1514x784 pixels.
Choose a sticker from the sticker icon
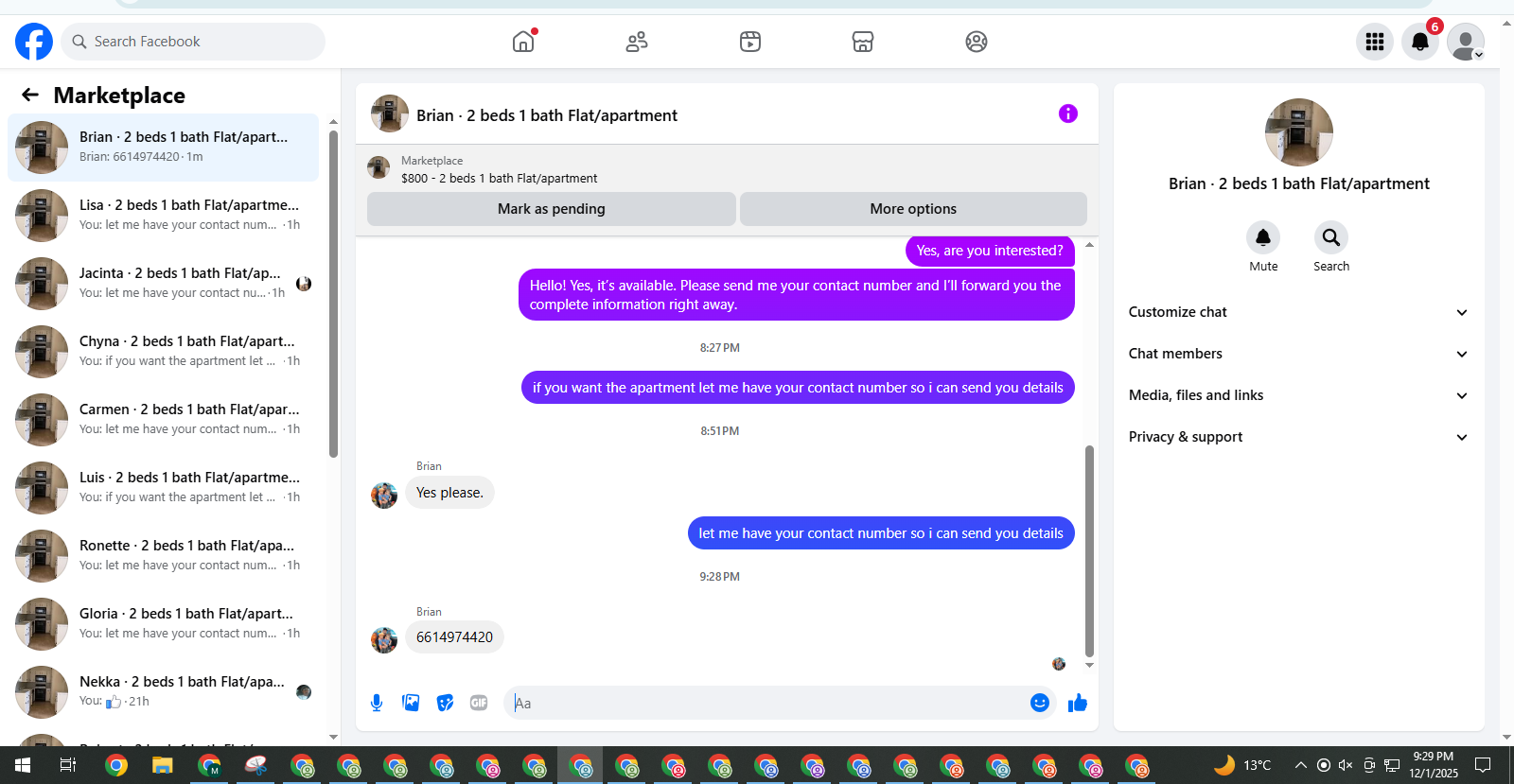coord(445,703)
